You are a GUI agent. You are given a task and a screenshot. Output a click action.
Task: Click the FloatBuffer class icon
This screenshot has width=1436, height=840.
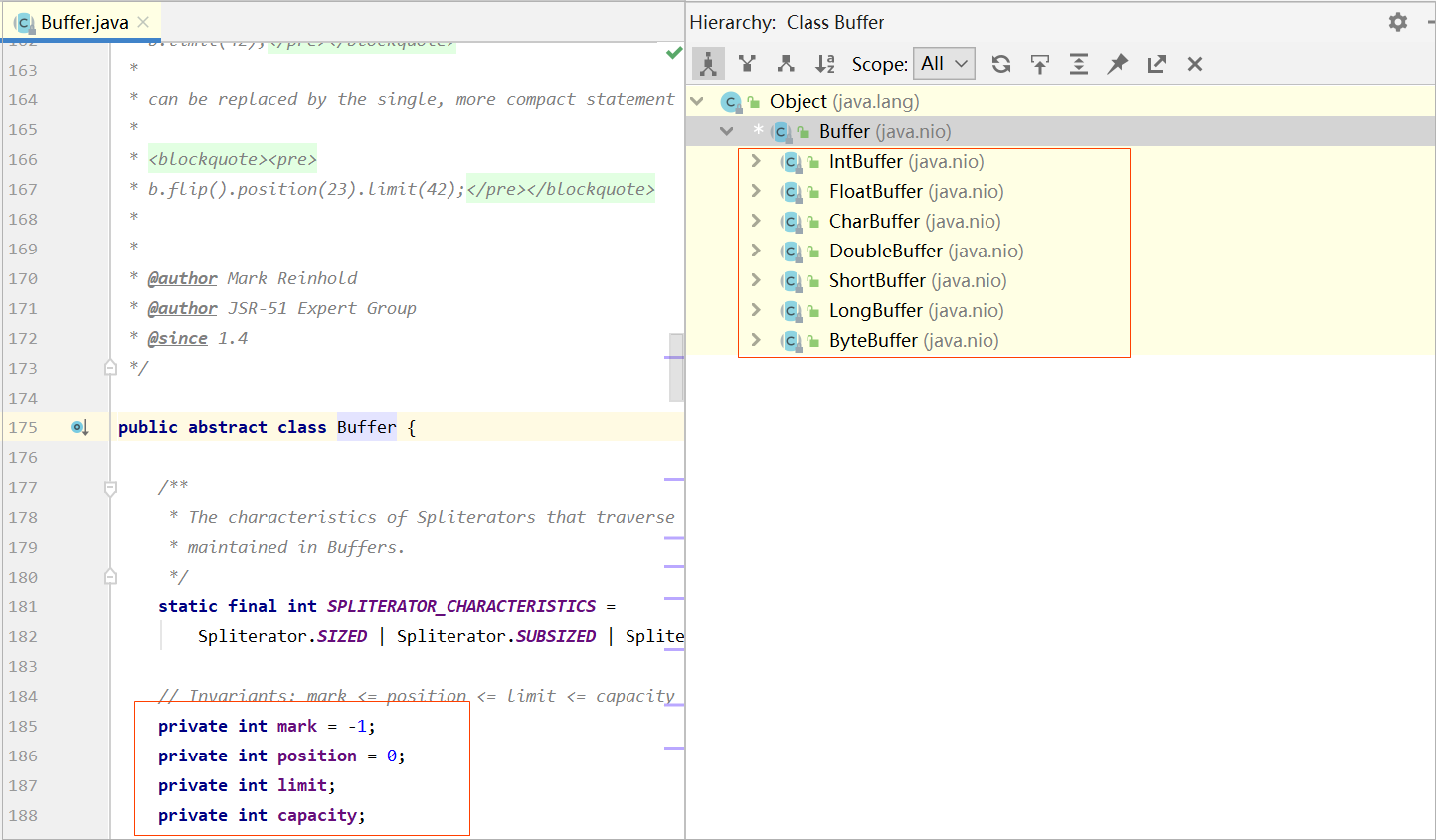[x=792, y=192]
